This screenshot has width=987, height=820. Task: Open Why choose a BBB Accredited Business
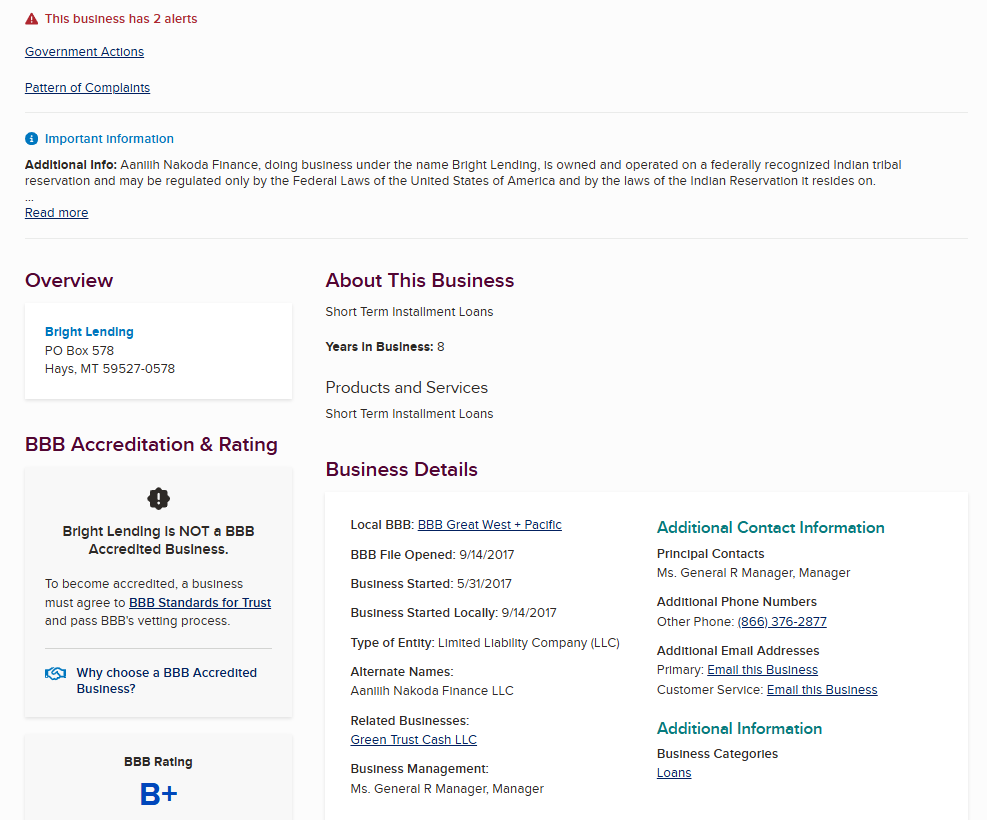tap(167, 680)
